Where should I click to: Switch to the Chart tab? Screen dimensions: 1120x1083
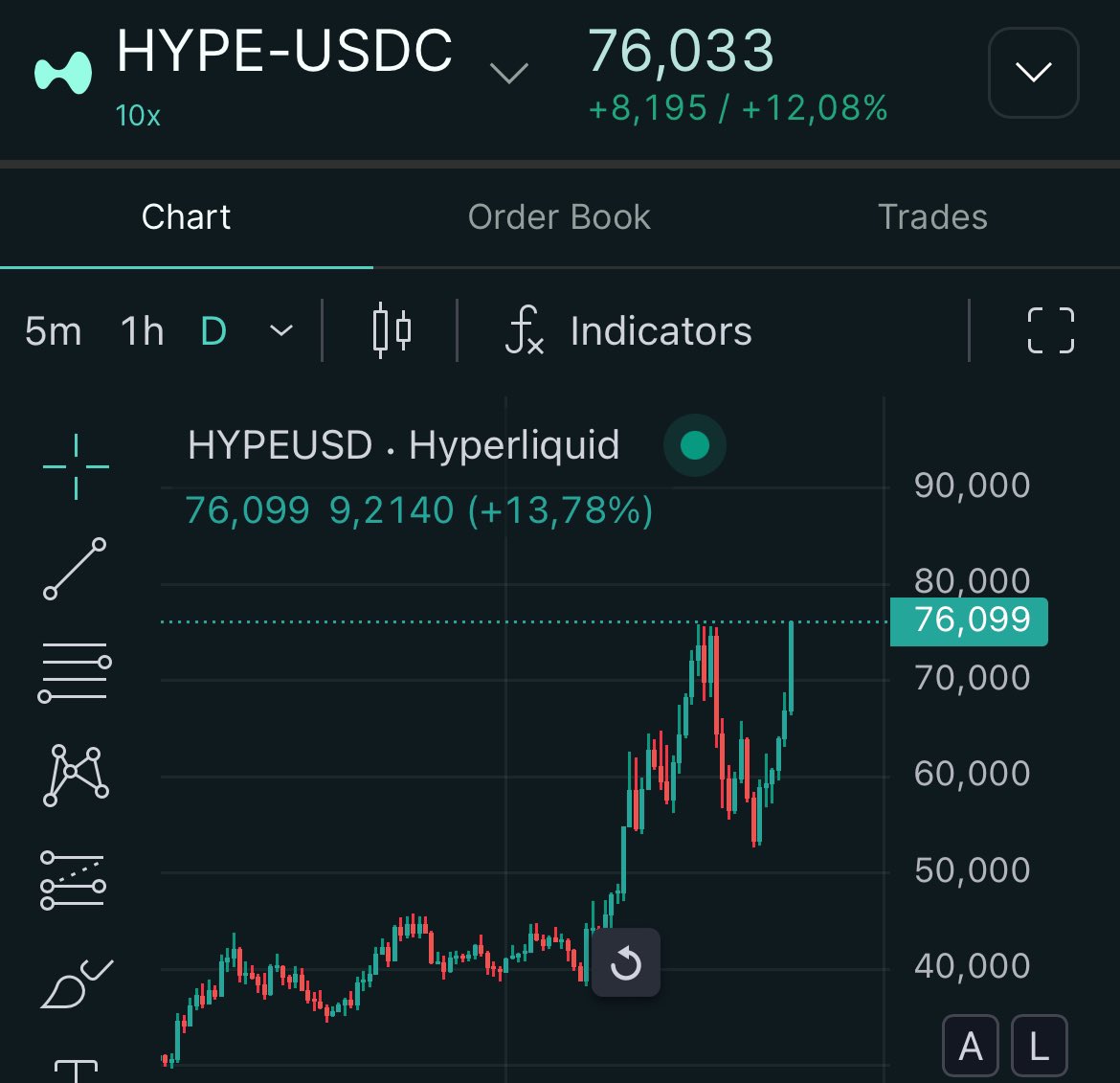click(186, 217)
